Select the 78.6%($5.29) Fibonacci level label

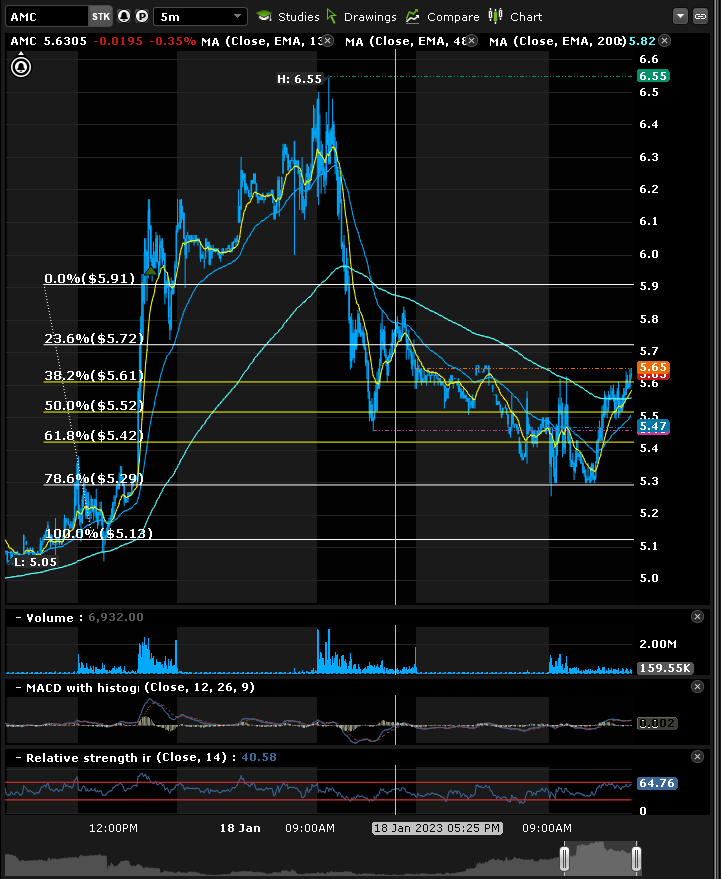pos(94,478)
